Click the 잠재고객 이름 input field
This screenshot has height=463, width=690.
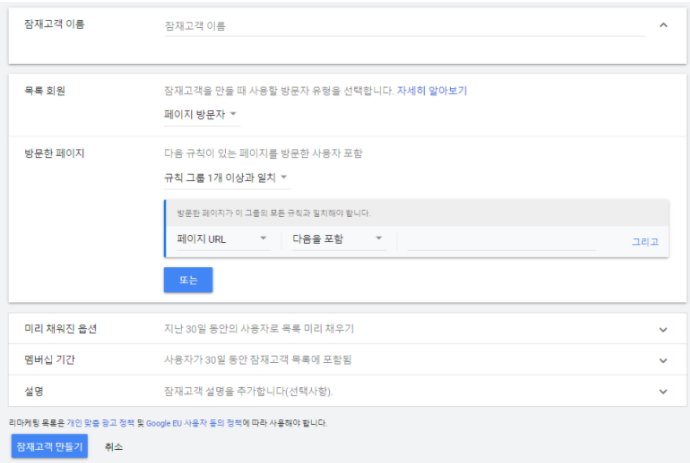coord(404,26)
